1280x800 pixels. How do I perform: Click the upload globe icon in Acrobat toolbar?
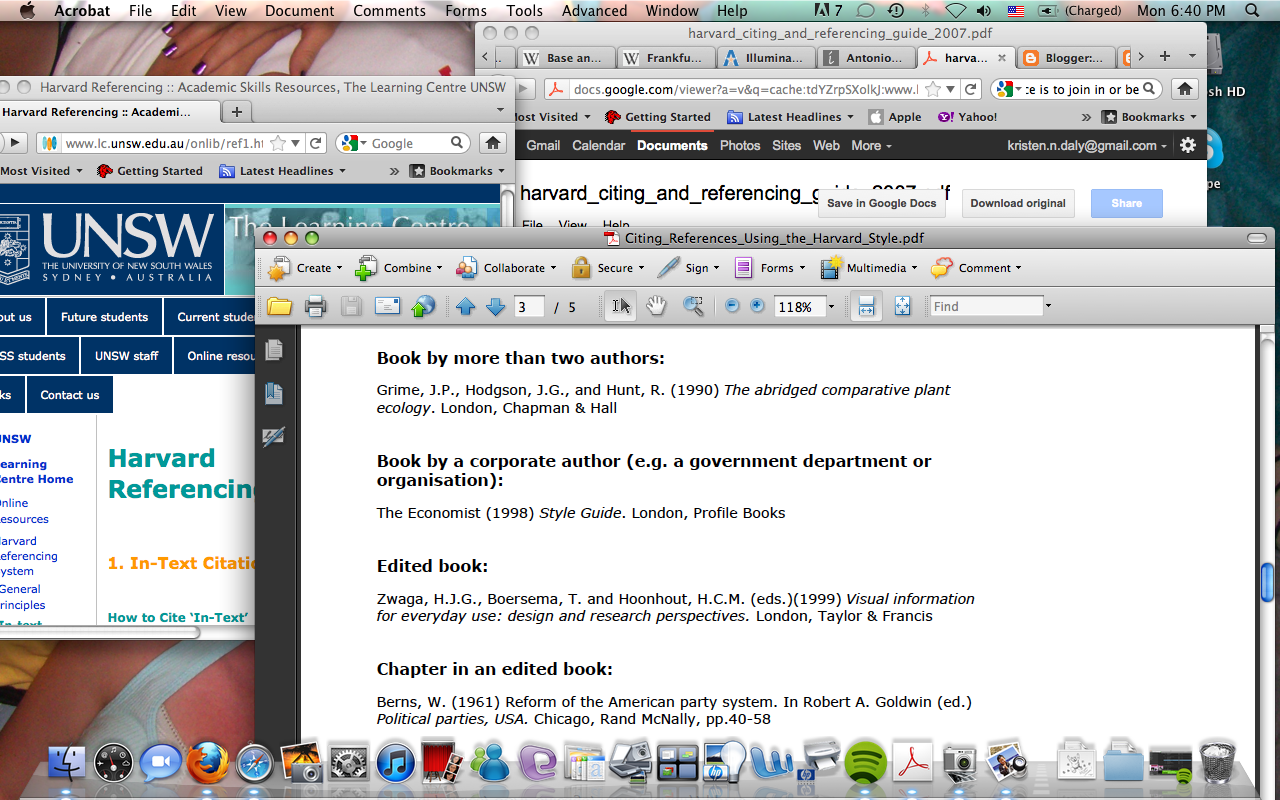pos(423,307)
